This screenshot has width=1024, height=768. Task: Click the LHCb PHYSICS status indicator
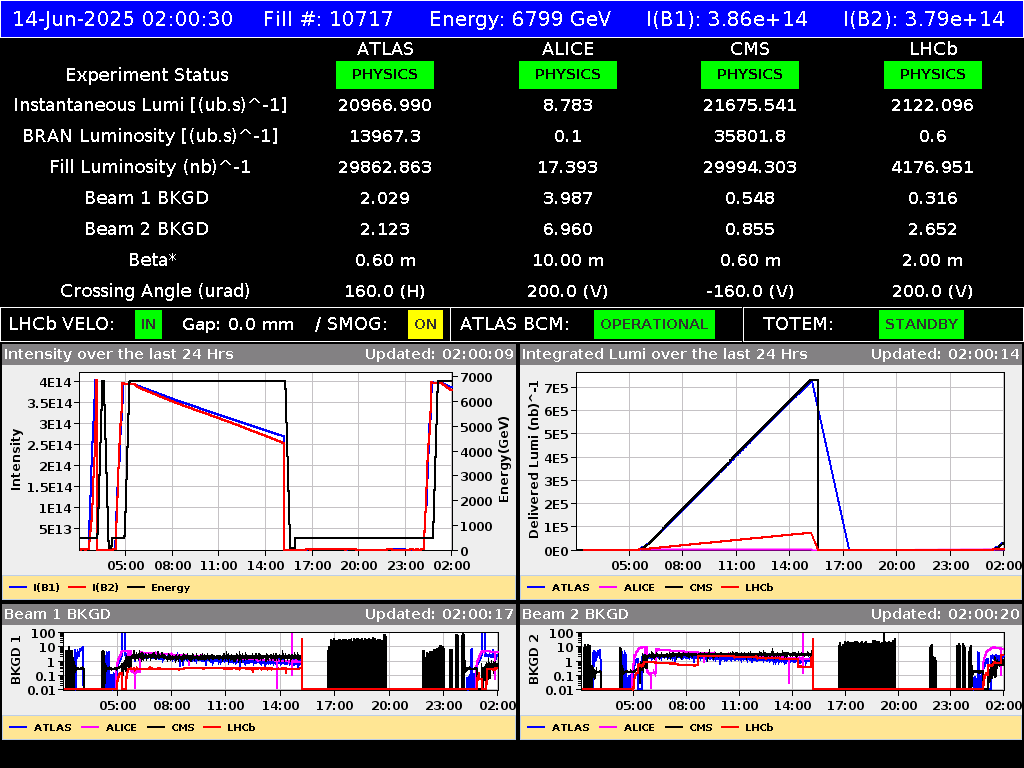point(933,74)
